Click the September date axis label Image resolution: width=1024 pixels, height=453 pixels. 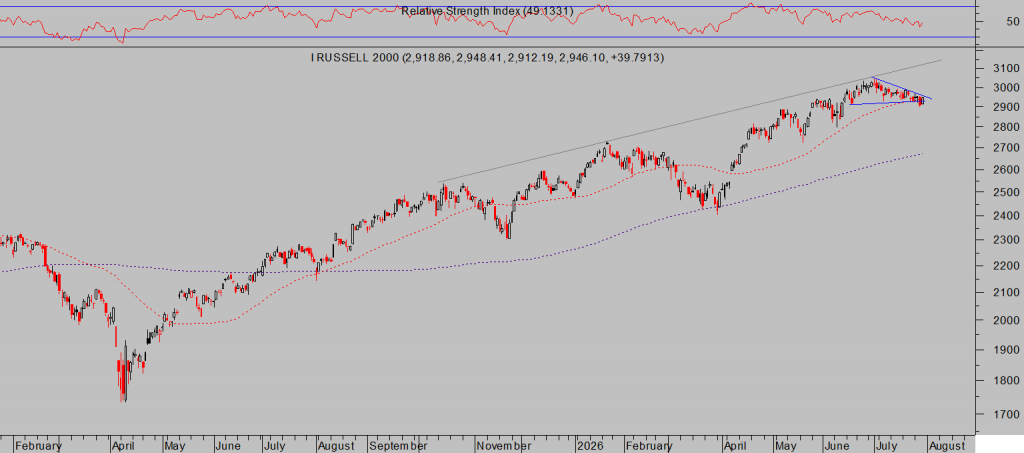tap(398, 446)
